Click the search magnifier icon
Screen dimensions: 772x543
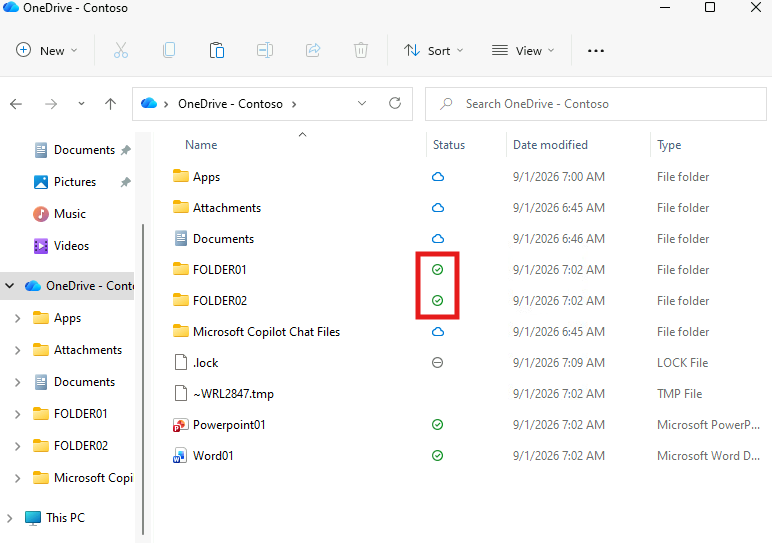point(446,104)
